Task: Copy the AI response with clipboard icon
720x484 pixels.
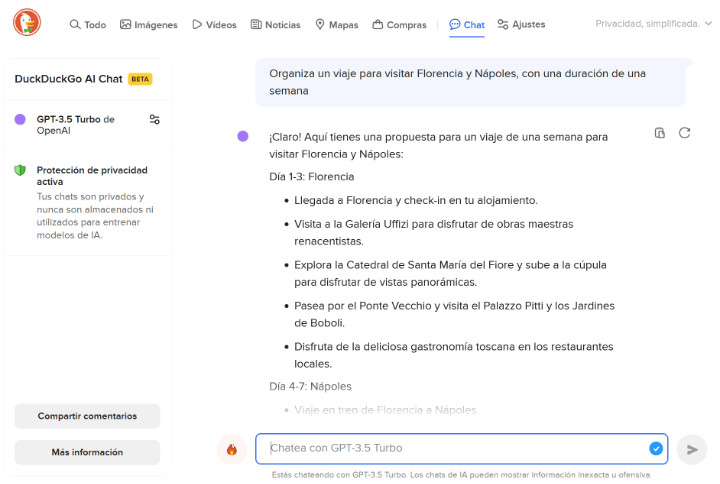Action: click(660, 133)
